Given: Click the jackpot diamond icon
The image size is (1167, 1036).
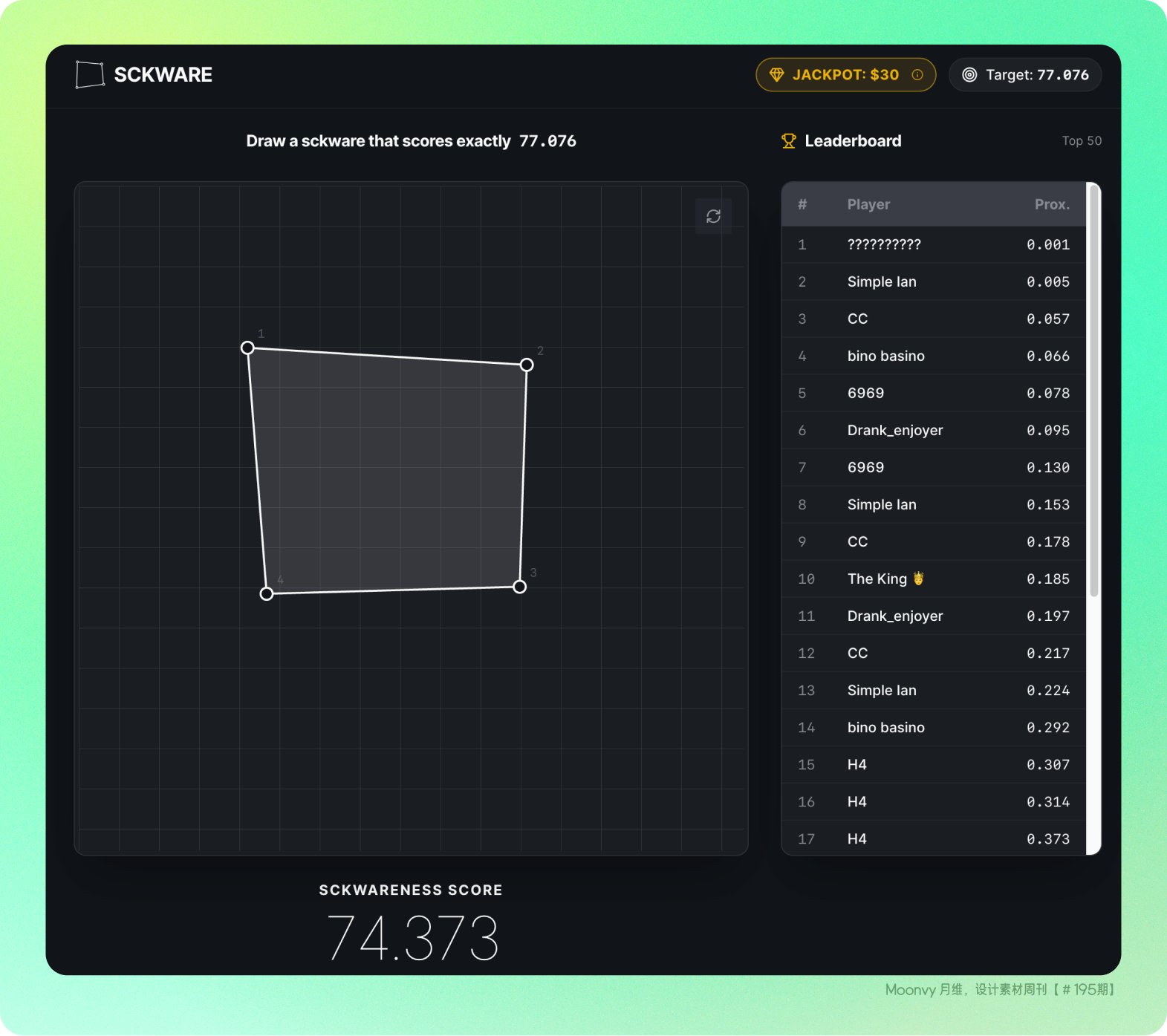Looking at the screenshot, I should (x=777, y=75).
